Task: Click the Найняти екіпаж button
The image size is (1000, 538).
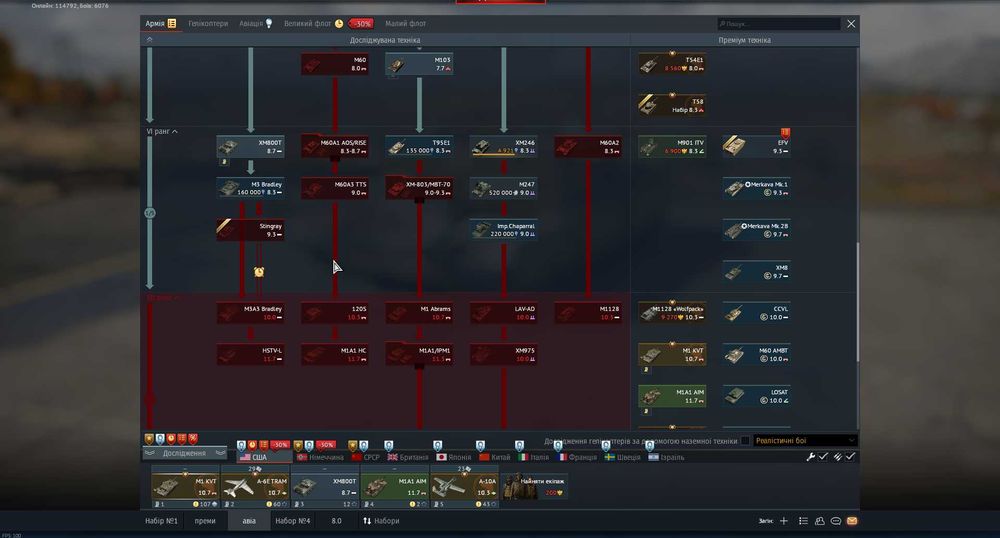Action: (x=534, y=486)
